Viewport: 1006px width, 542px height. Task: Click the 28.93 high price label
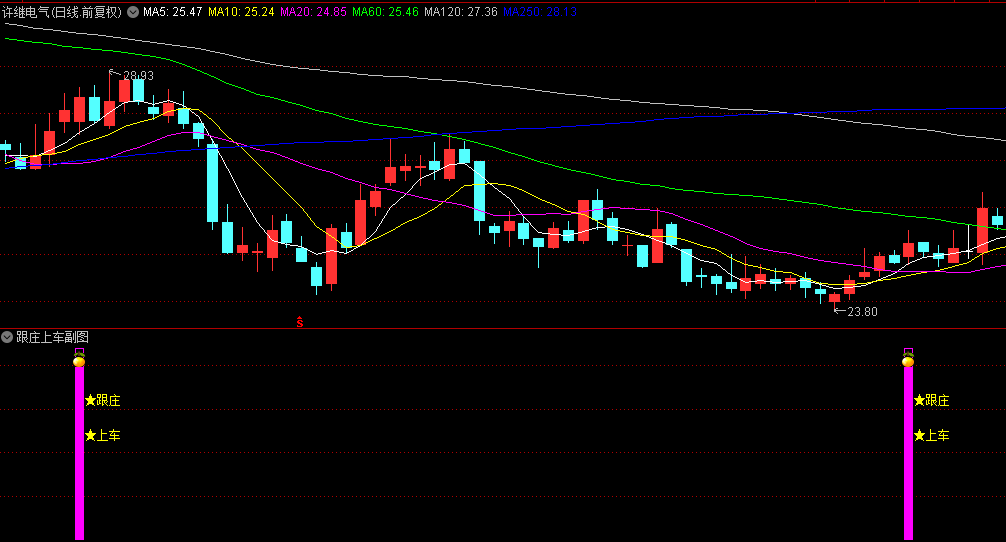139,76
